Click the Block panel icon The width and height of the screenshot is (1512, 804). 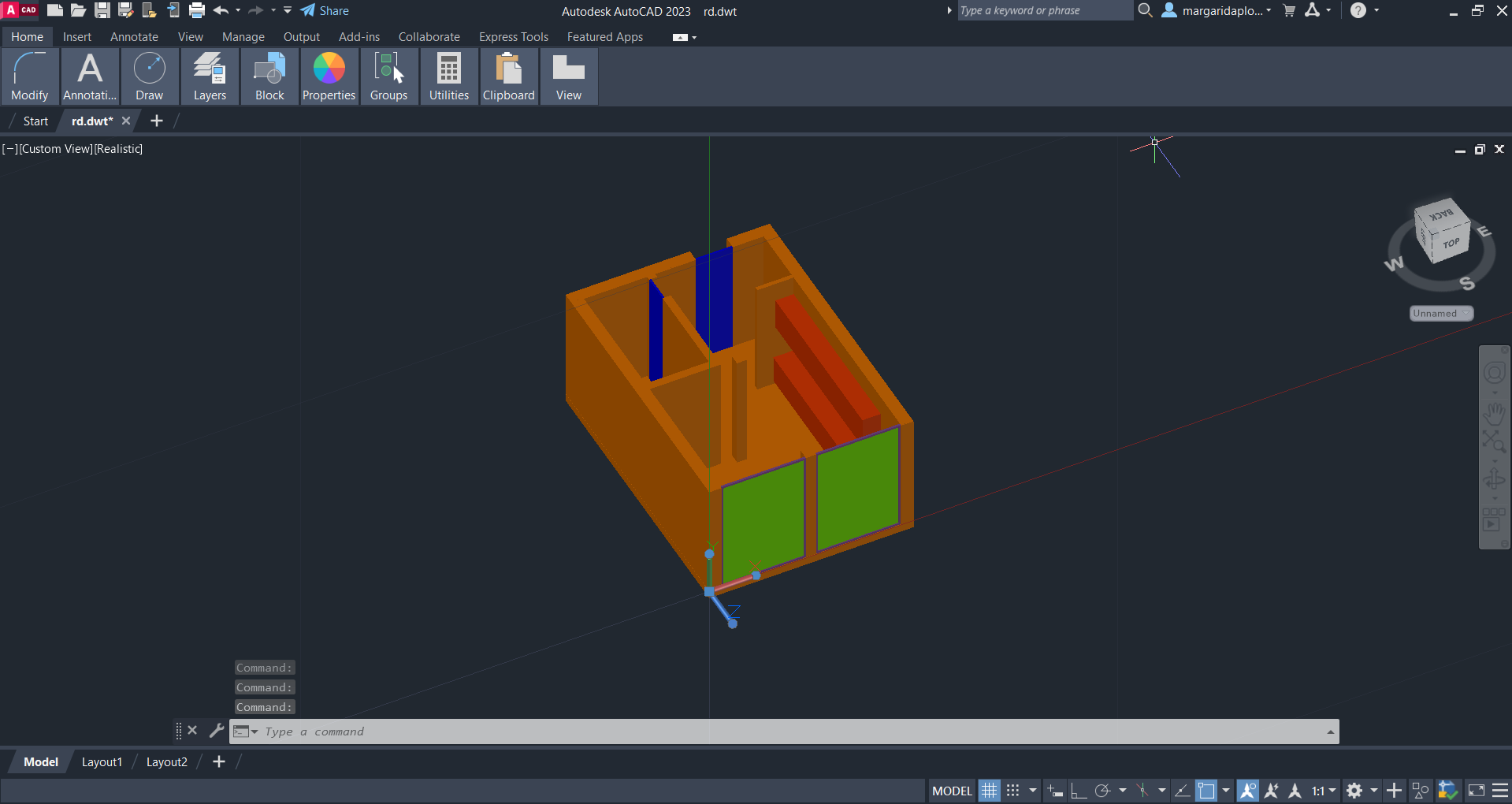click(x=269, y=76)
